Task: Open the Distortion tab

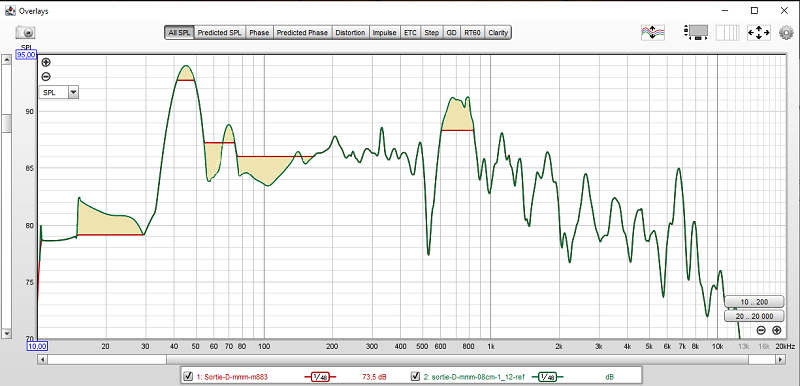Action: point(350,33)
